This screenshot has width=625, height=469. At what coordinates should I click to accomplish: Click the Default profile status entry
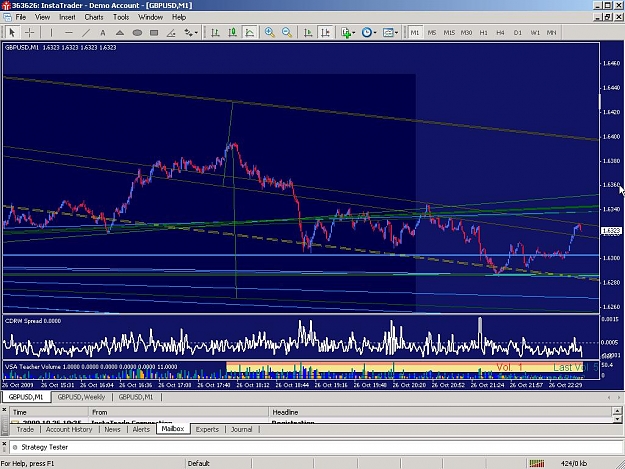pos(199,463)
